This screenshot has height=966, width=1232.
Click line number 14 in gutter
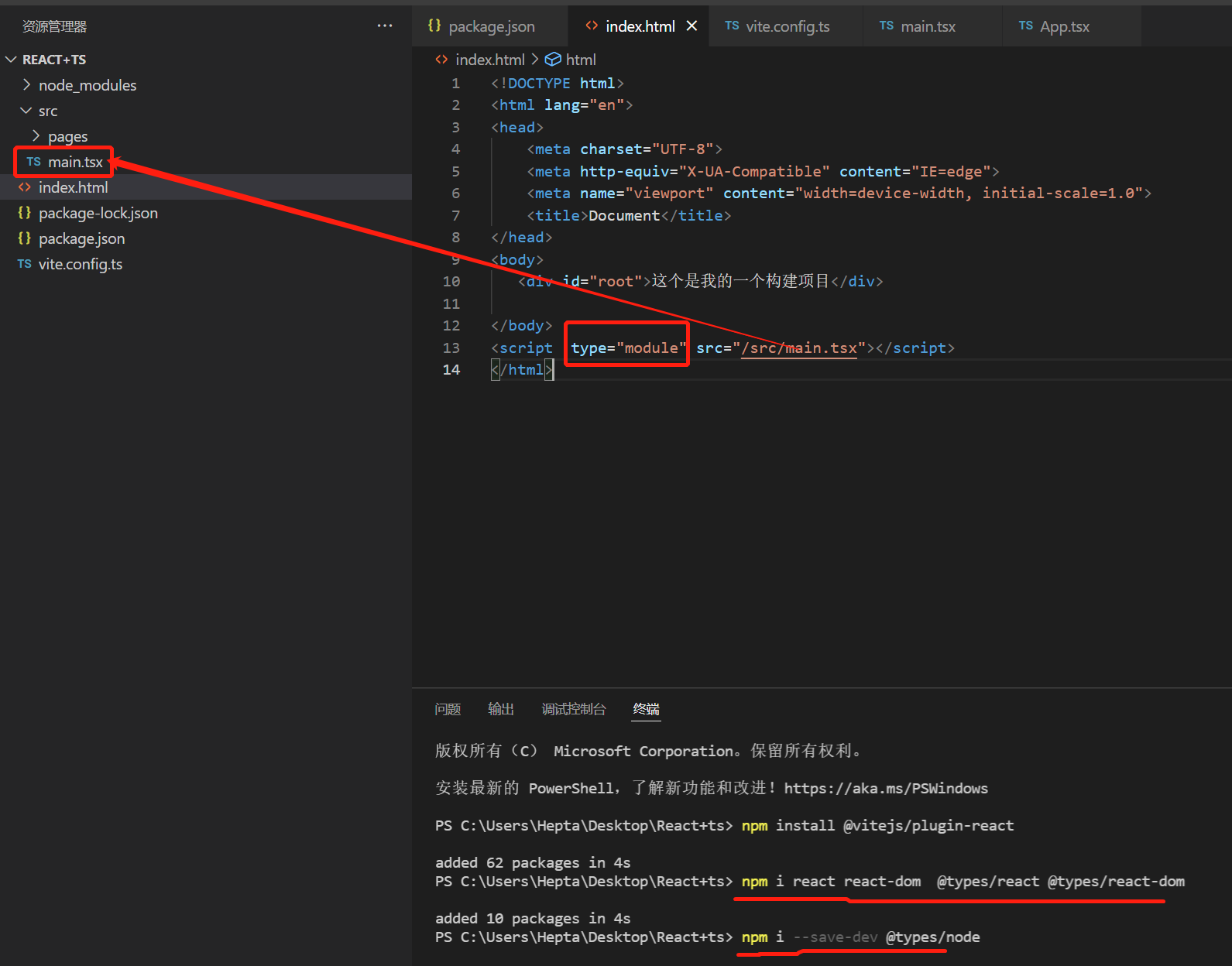[451, 370]
